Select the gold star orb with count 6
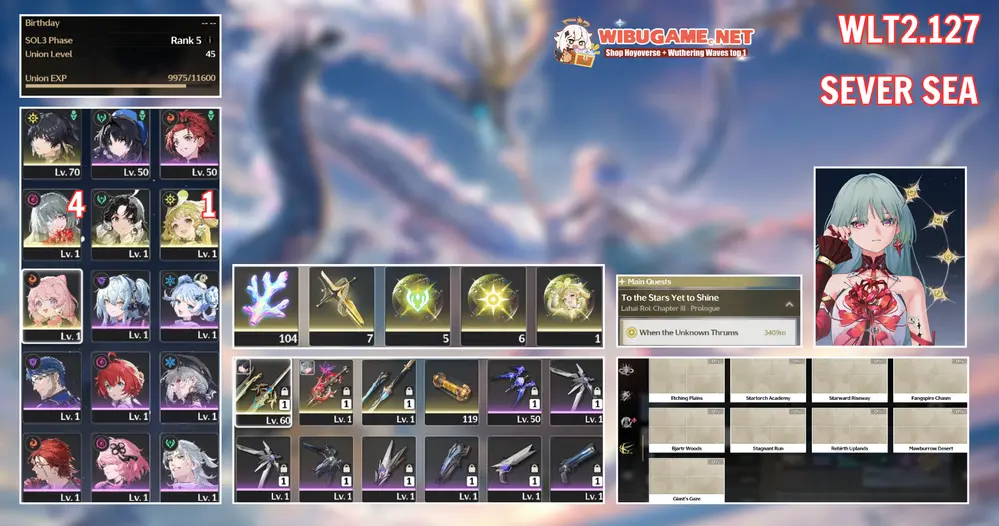 [493, 299]
